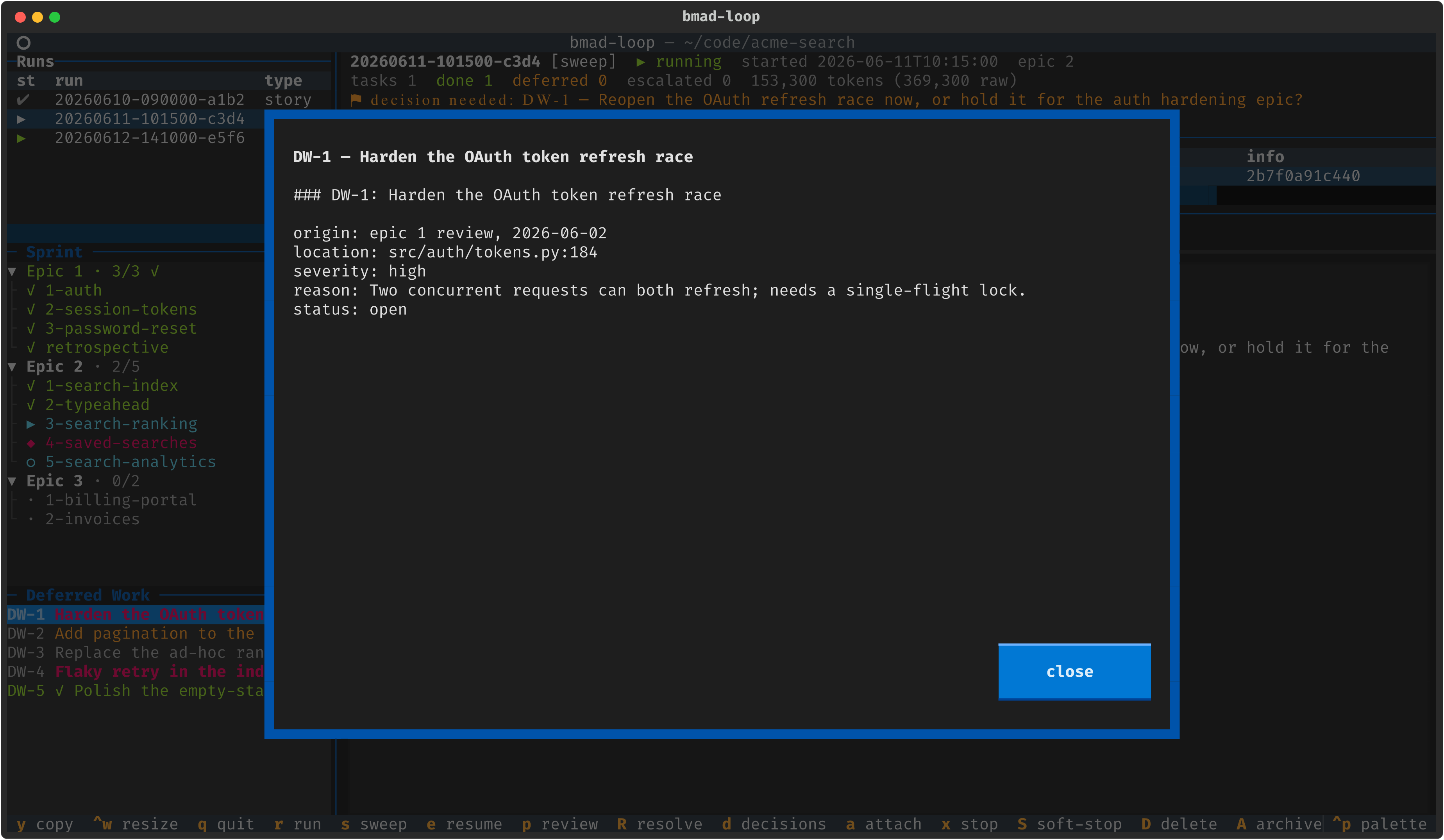
Task: Click running arrow icon of run e5f6
Action: coord(21,138)
